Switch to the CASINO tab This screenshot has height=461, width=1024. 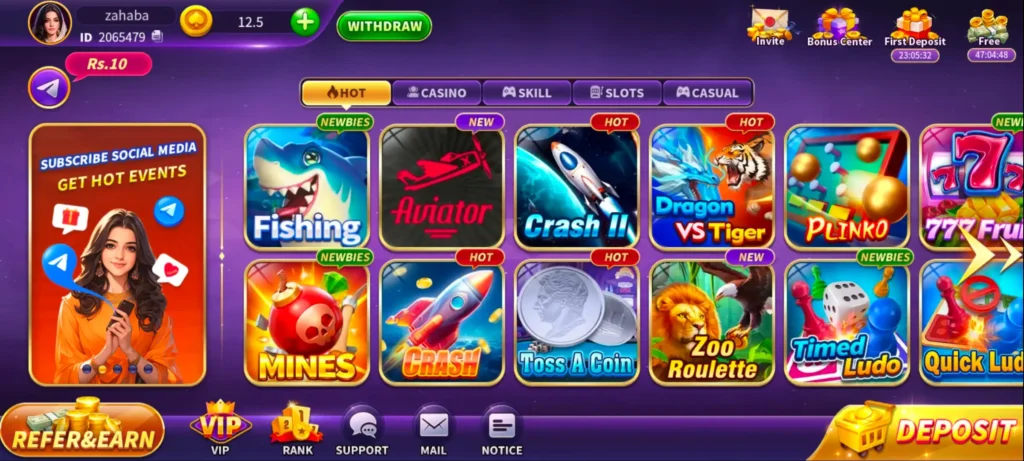click(x=437, y=93)
